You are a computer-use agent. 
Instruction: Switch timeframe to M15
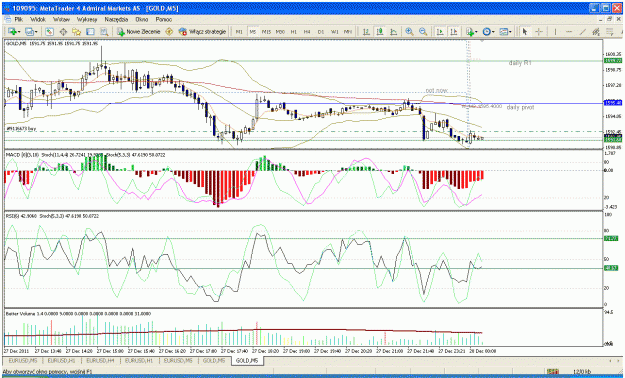click(266, 32)
